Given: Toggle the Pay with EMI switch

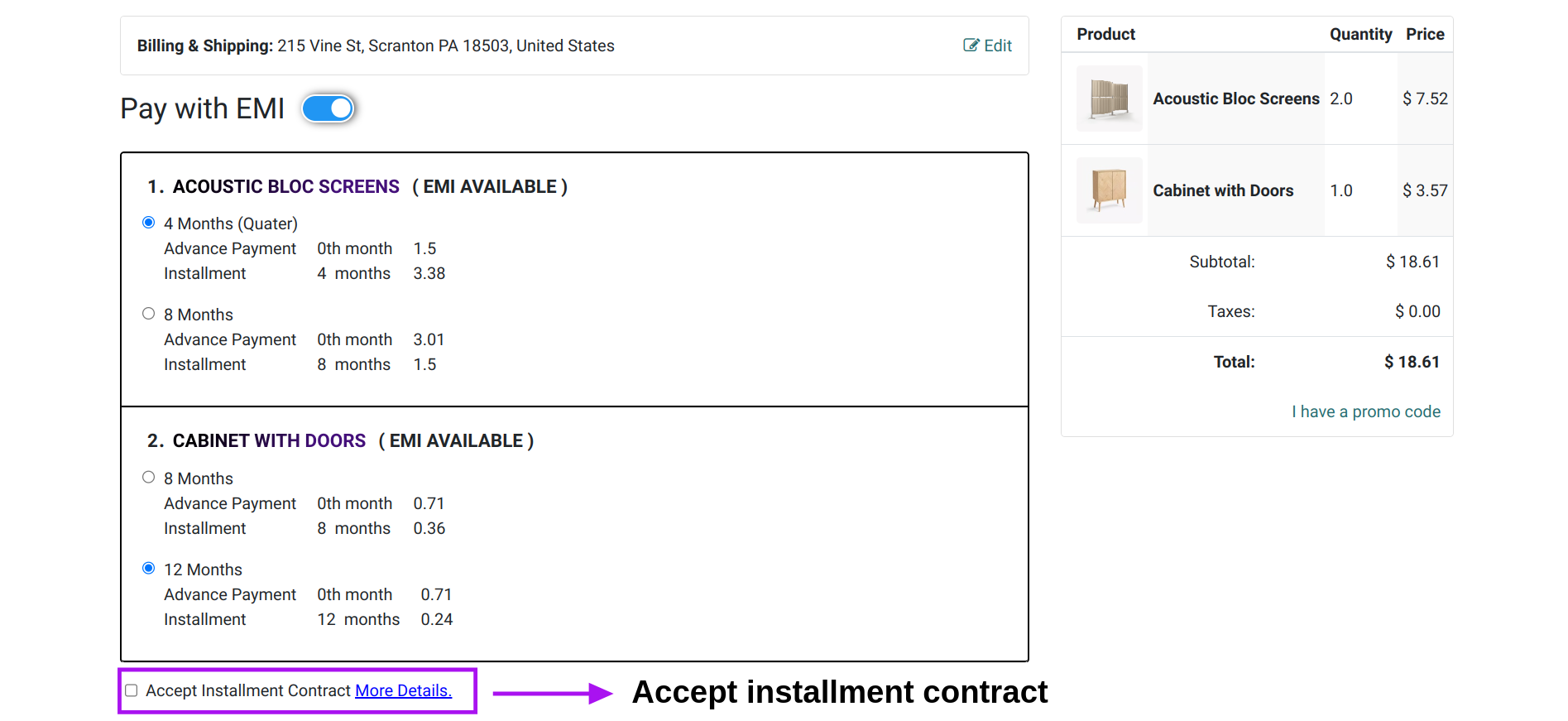Looking at the screenshot, I should coord(328,108).
